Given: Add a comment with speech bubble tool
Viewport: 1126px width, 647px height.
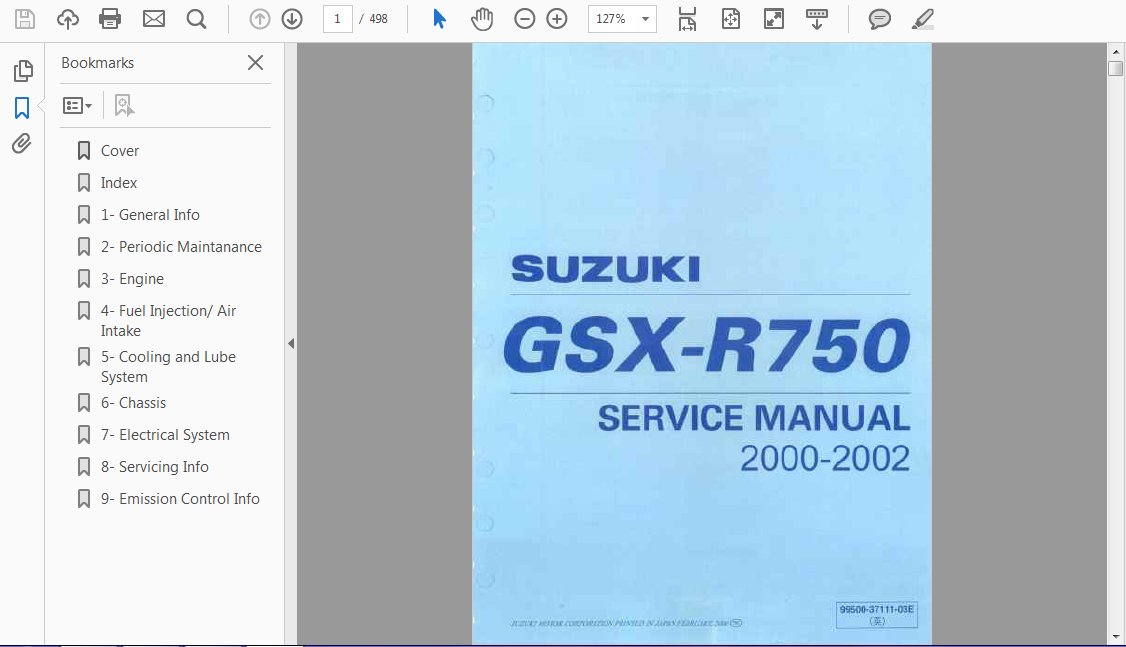Looking at the screenshot, I should coord(879,19).
